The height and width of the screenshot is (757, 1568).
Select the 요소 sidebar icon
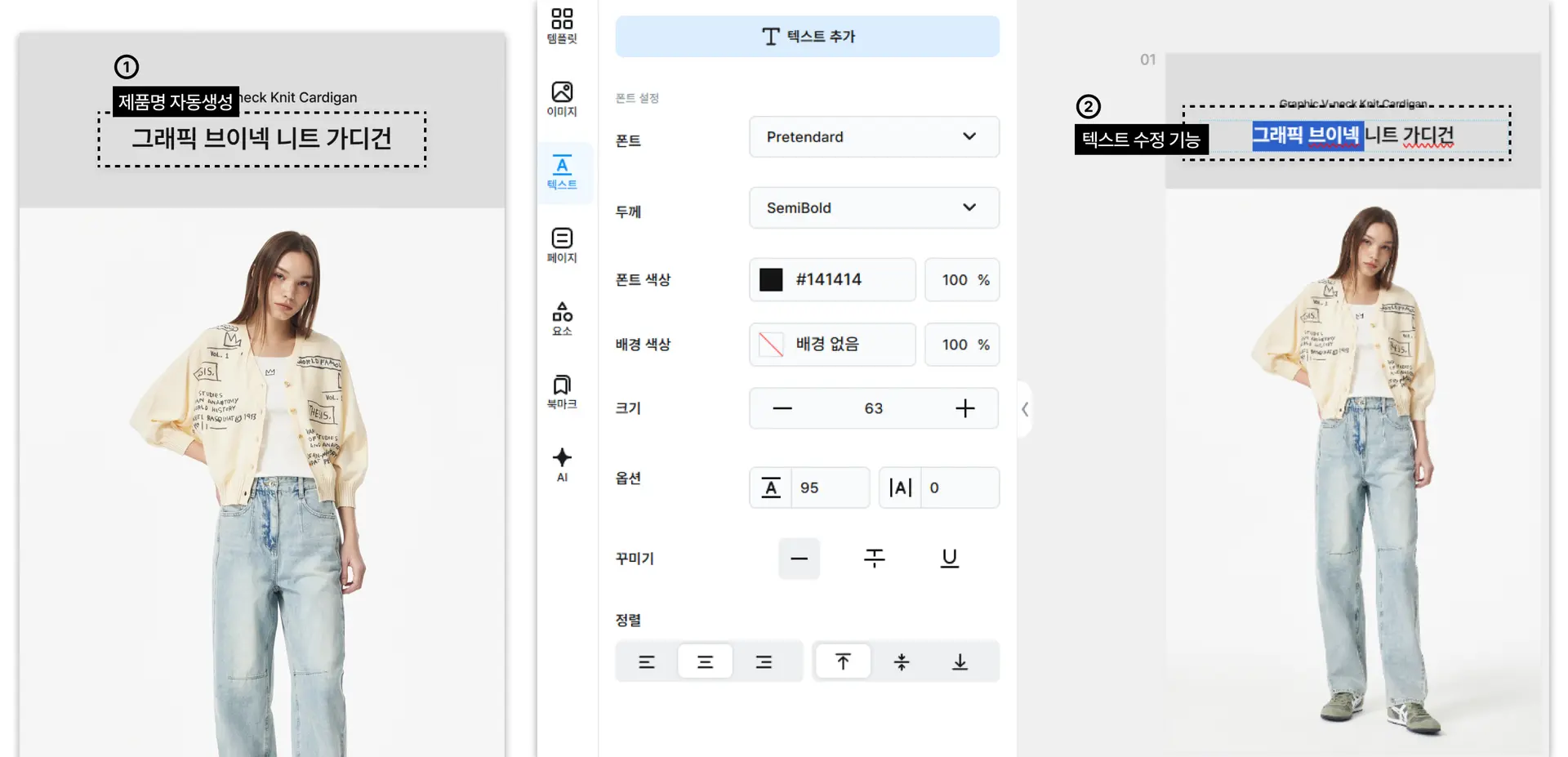562,318
